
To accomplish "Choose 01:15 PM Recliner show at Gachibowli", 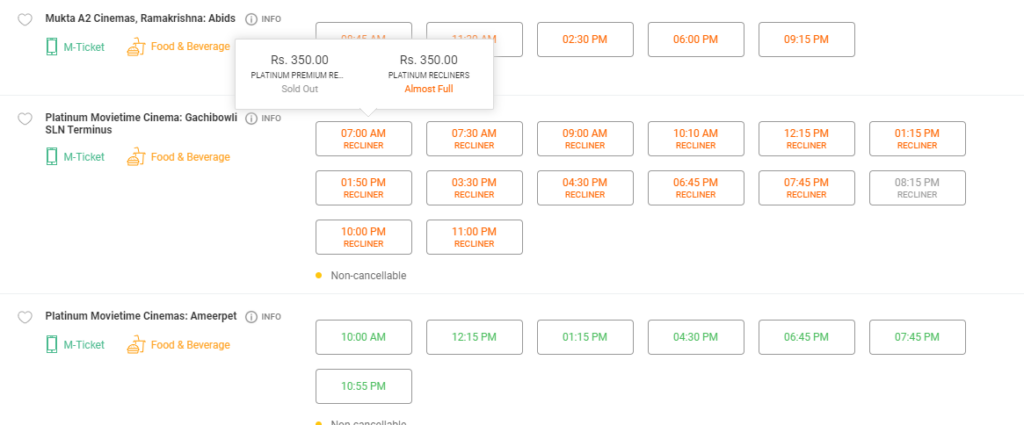I will [x=917, y=138].
